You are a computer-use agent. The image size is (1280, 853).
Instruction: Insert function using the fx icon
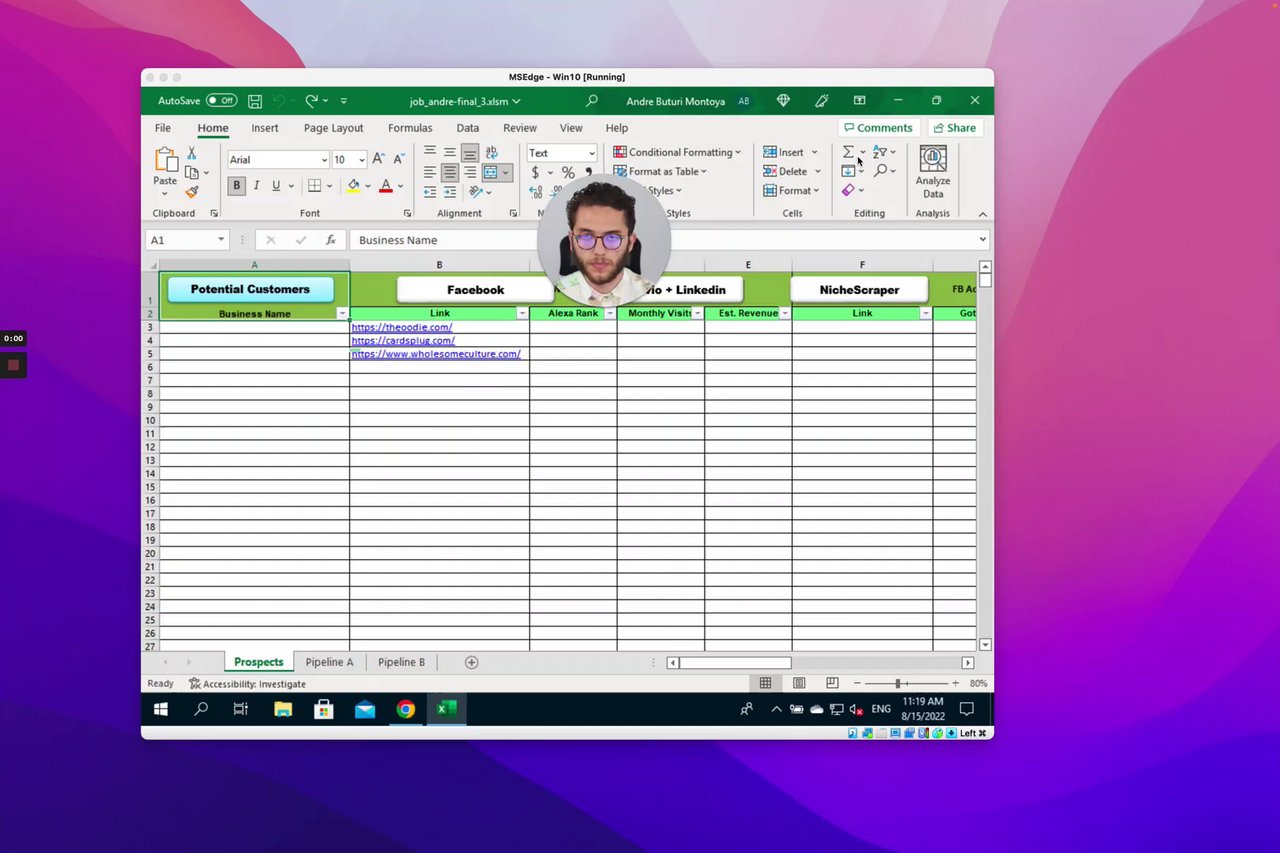pyautogui.click(x=330, y=240)
